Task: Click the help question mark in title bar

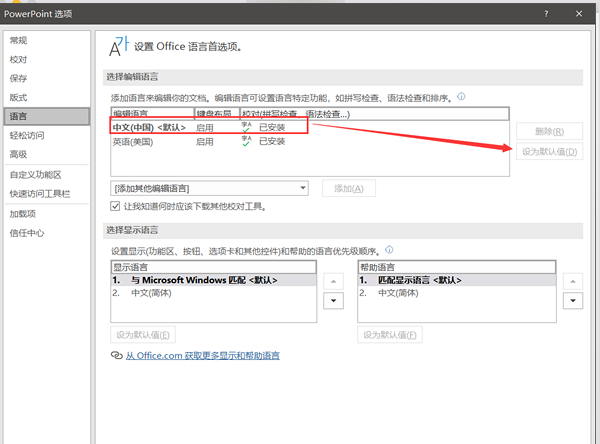Action: (x=546, y=14)
